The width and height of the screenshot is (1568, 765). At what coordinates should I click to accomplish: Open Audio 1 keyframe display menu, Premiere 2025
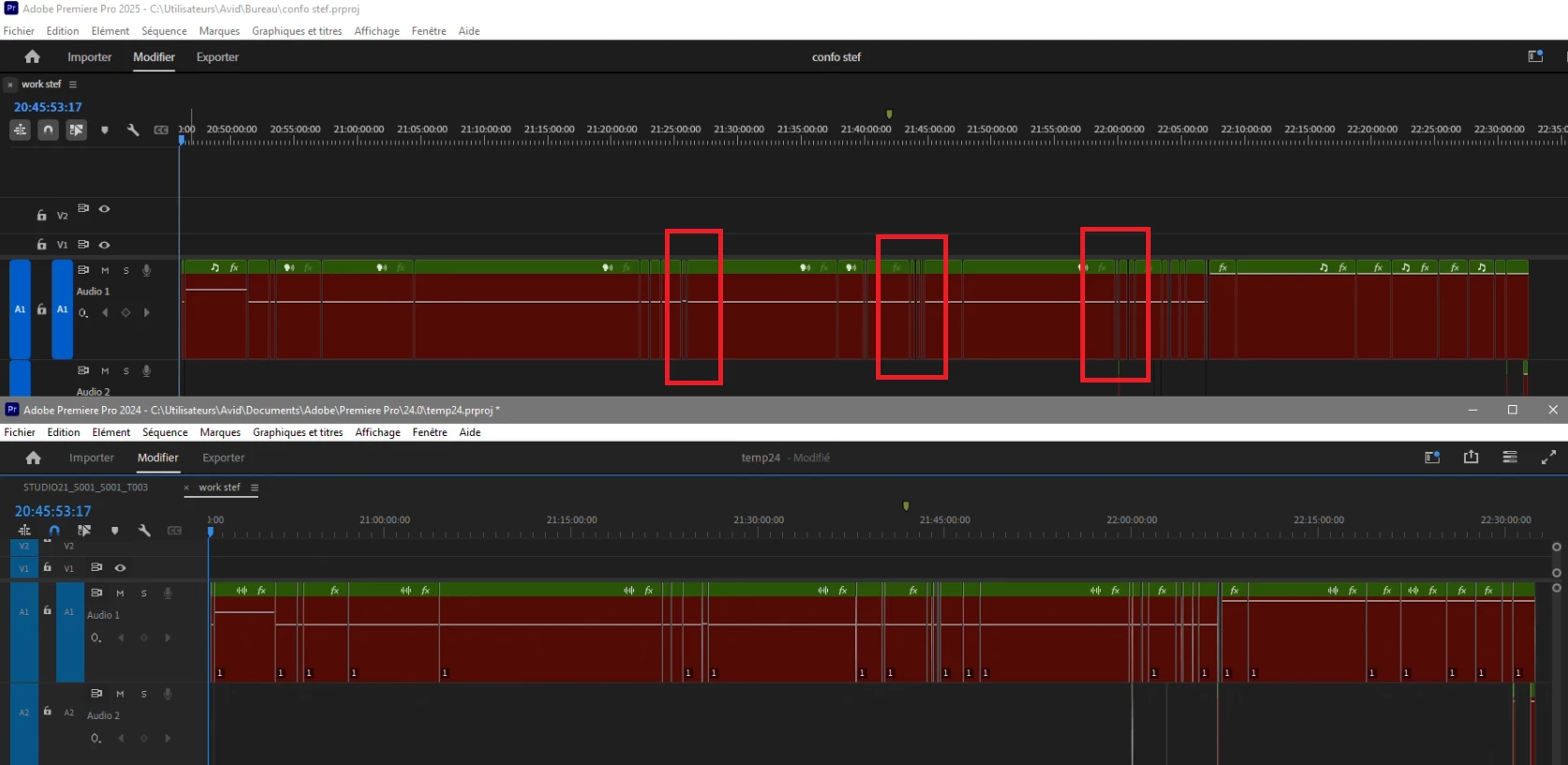coord(83,313)
